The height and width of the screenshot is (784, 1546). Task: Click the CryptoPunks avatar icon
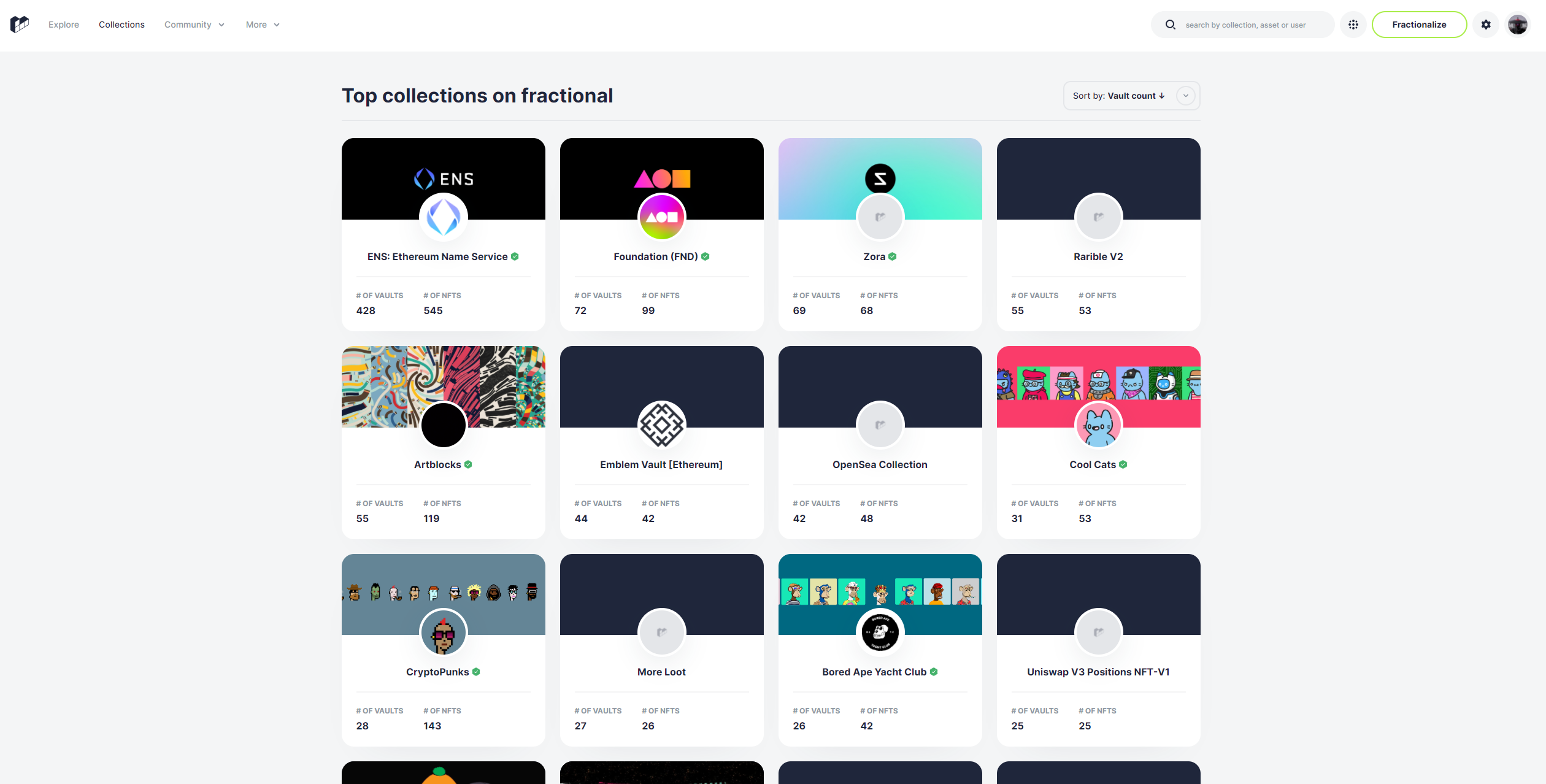pos(444,632)
